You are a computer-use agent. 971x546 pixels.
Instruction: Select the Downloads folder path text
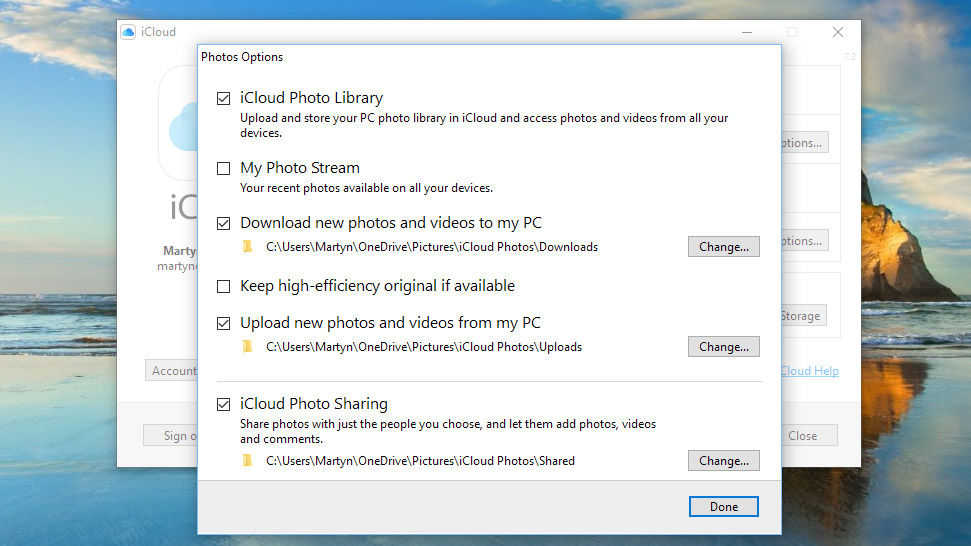click(432, 247)
